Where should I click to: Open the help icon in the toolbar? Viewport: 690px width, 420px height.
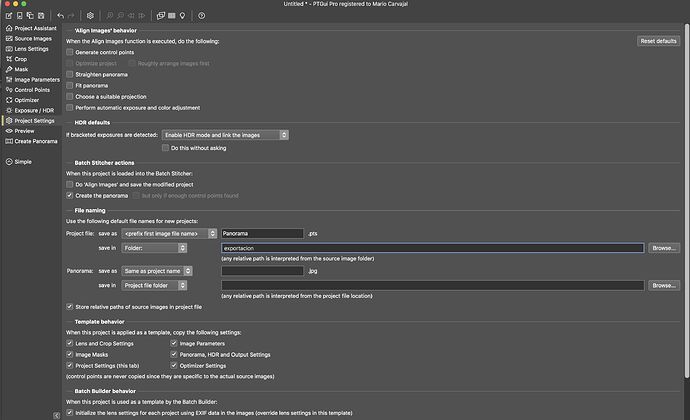tap(202, 15)
